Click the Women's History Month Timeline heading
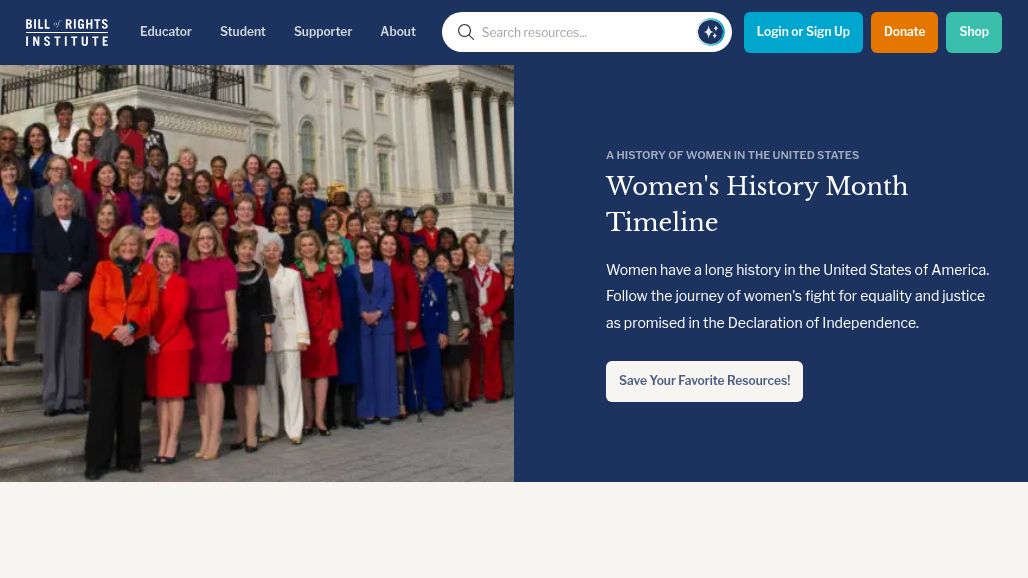1028x578 pixels. pos(756,204)
